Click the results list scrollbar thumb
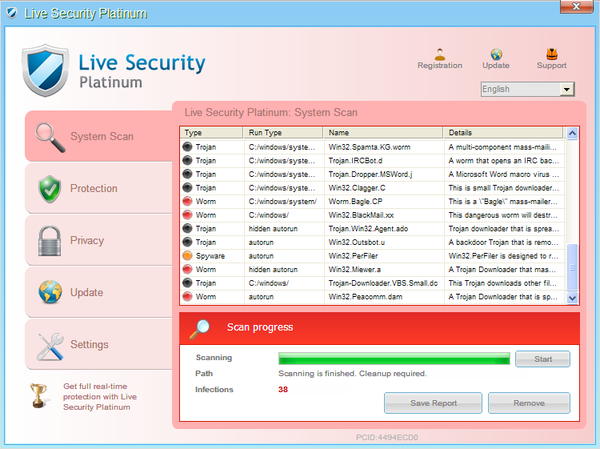The width and height of the screenshot is (600, 449). point(572,267)
